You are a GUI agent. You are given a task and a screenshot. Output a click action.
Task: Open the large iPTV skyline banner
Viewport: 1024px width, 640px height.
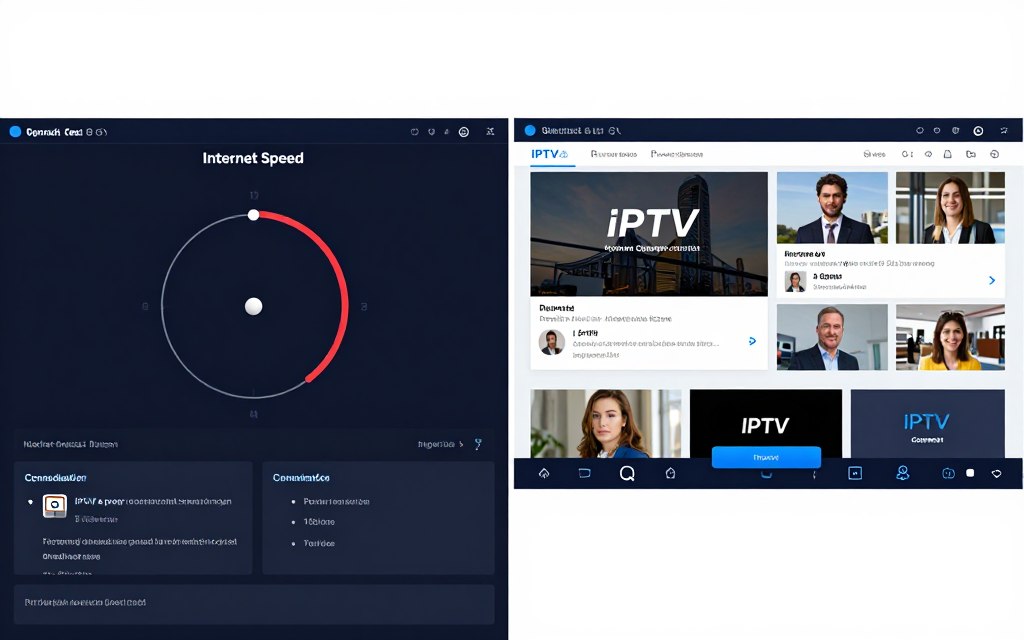648,234
